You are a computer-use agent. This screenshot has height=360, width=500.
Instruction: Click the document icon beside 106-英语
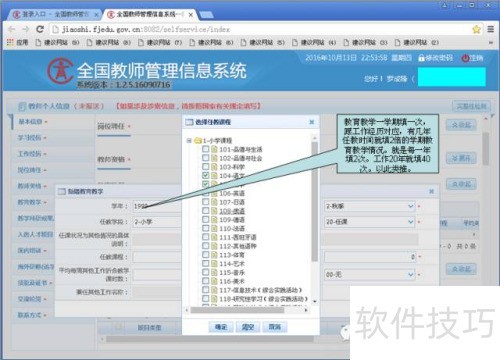(214, 193)
